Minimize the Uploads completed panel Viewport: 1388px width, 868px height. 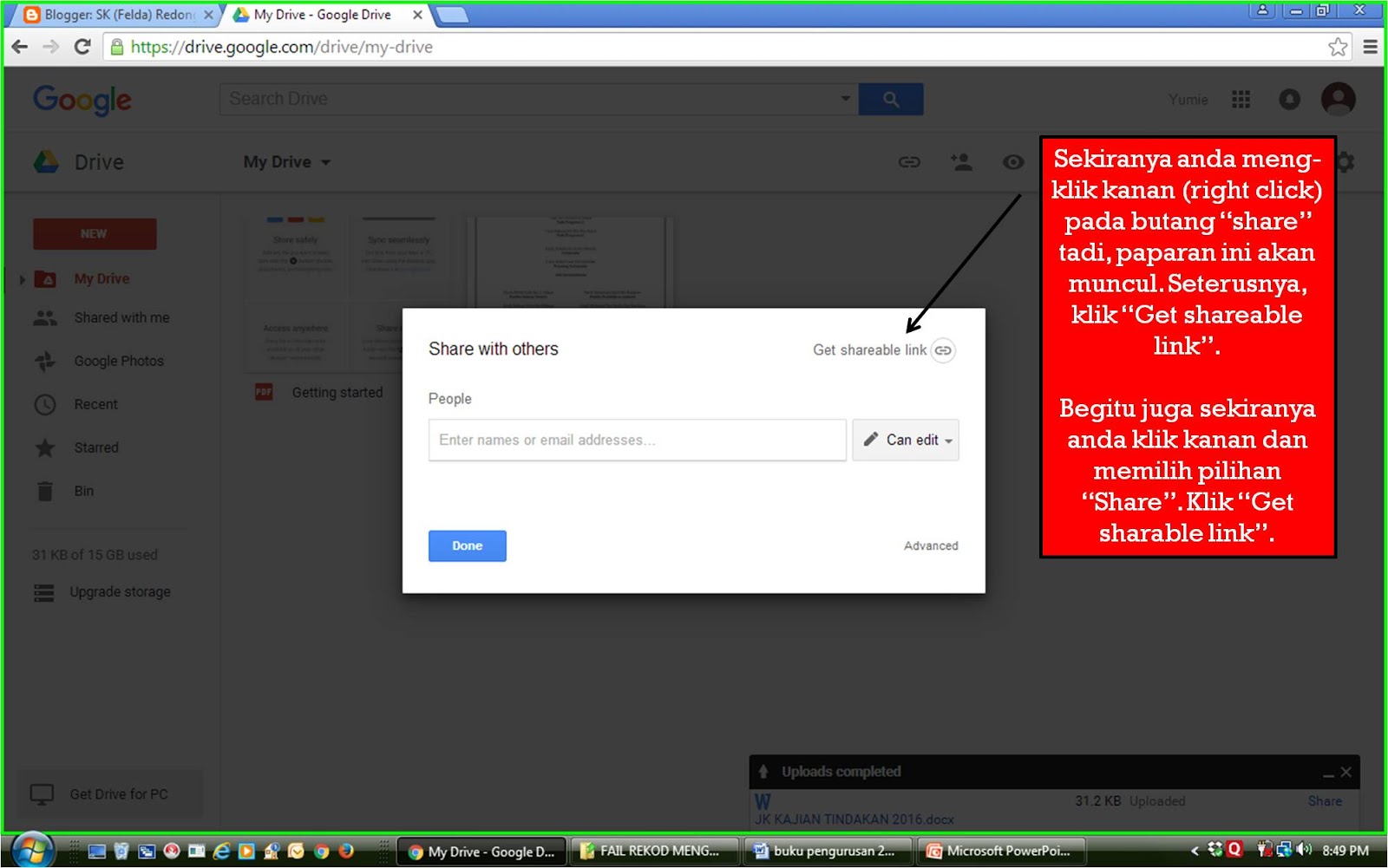pyautogui.click(x=1328, y=773)
